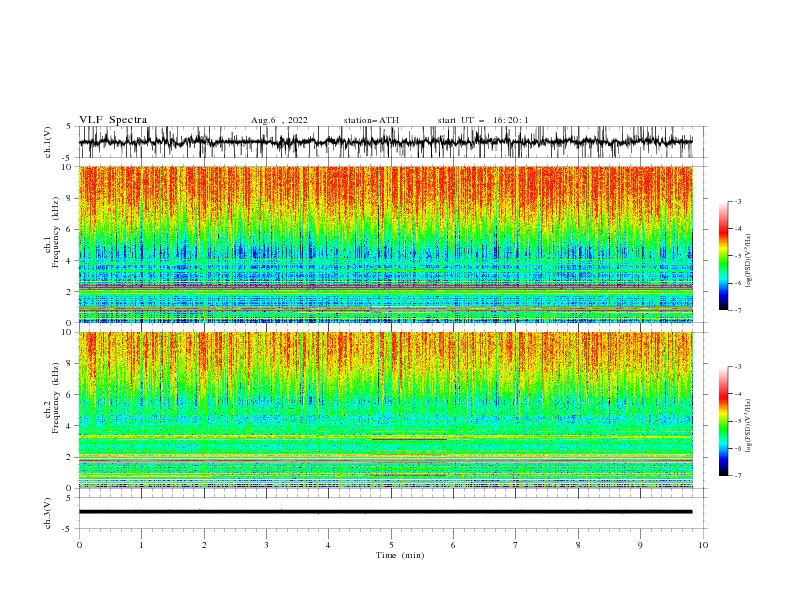The width and height of the screenshot is (792, 612).
Task: Click the ch.1(V) waveform axis label
Action: click(48, 142)
